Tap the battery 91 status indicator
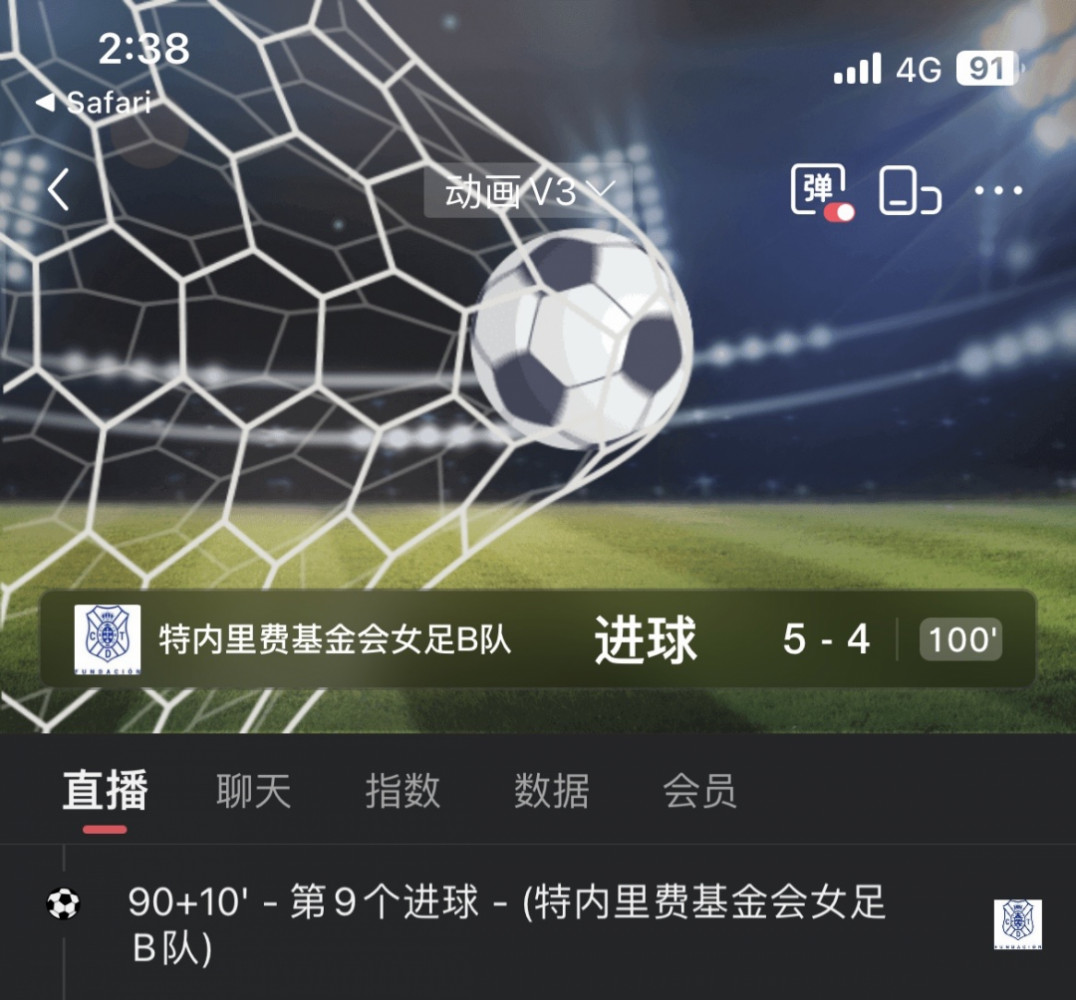Screen dimensions: 1076x1000 point(988,69)
